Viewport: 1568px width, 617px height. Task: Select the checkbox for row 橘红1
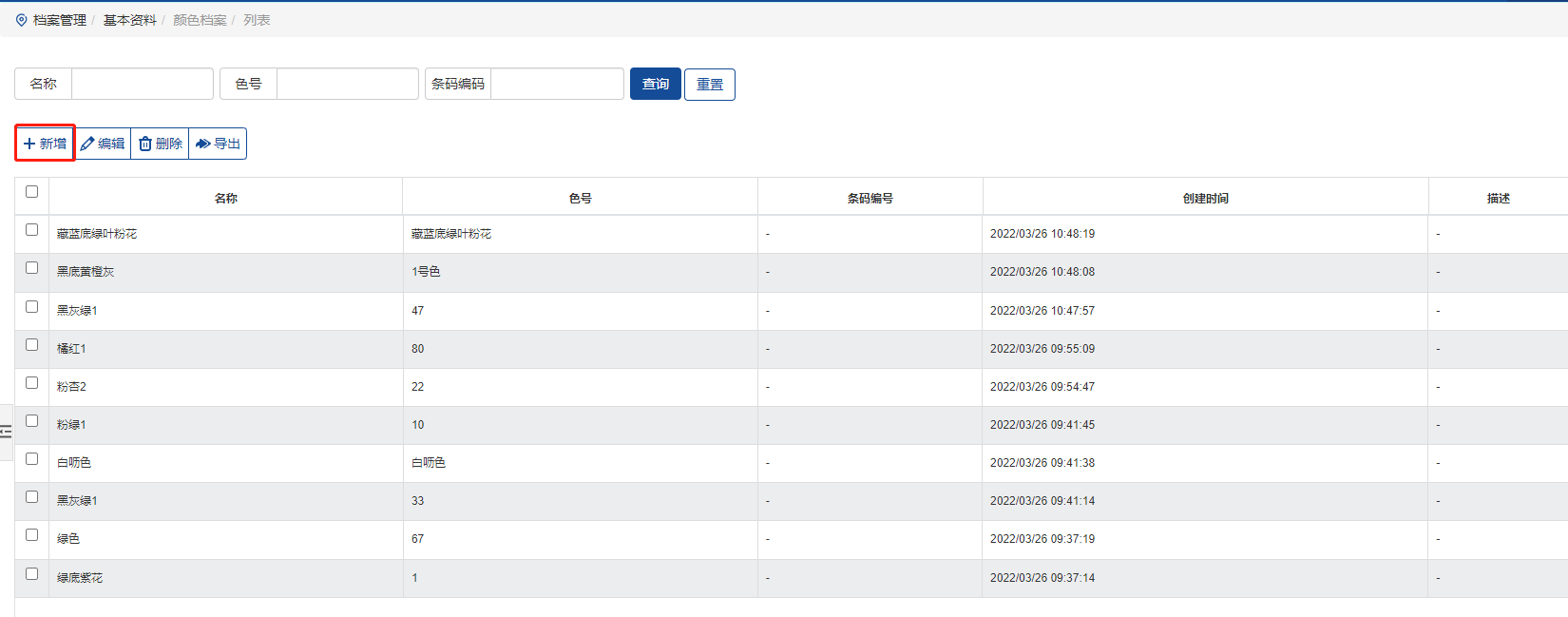pyautogui.click(x=31, y=345)
